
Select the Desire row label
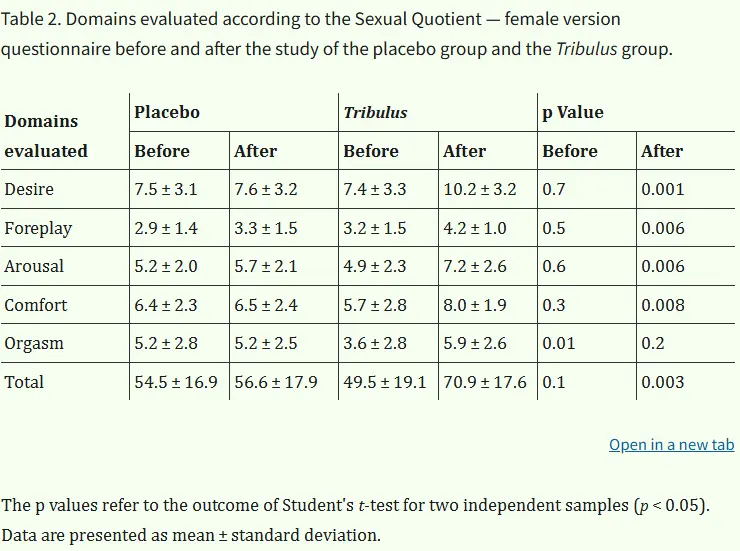[x=29, y=189]
